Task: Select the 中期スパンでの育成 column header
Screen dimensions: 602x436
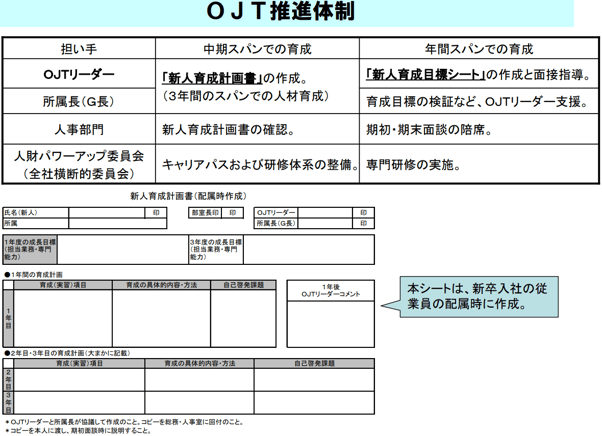Action: click(x=256, y=49)
